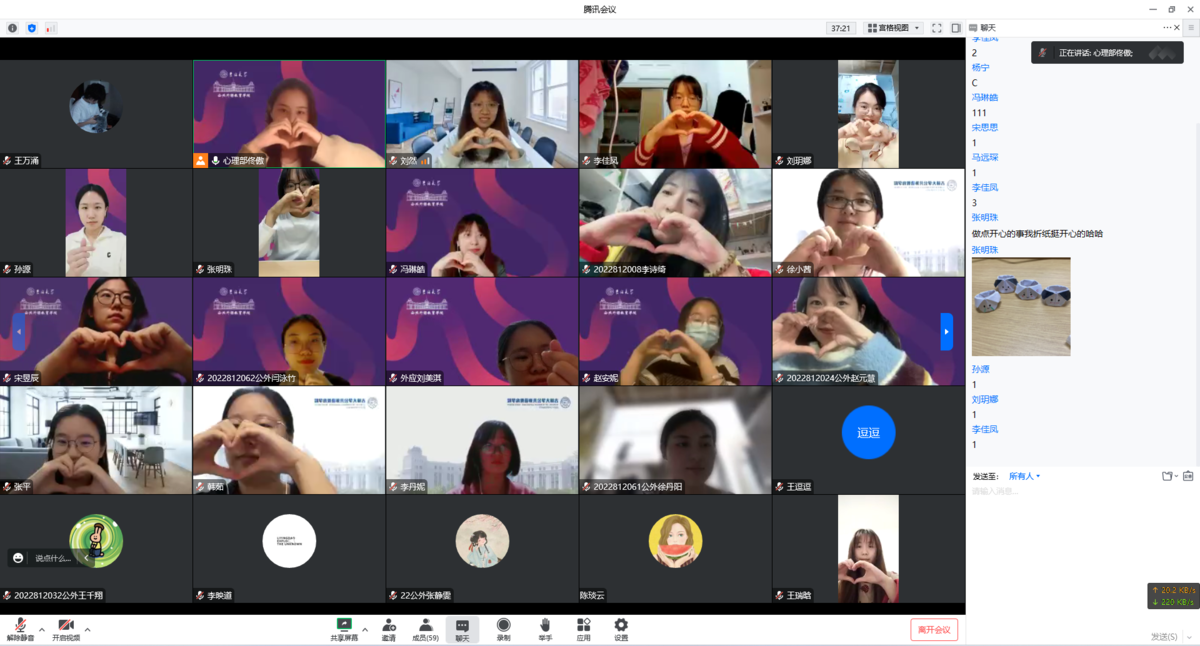
Task: Open members list 成员(59)
Action: tap(426, 629)
